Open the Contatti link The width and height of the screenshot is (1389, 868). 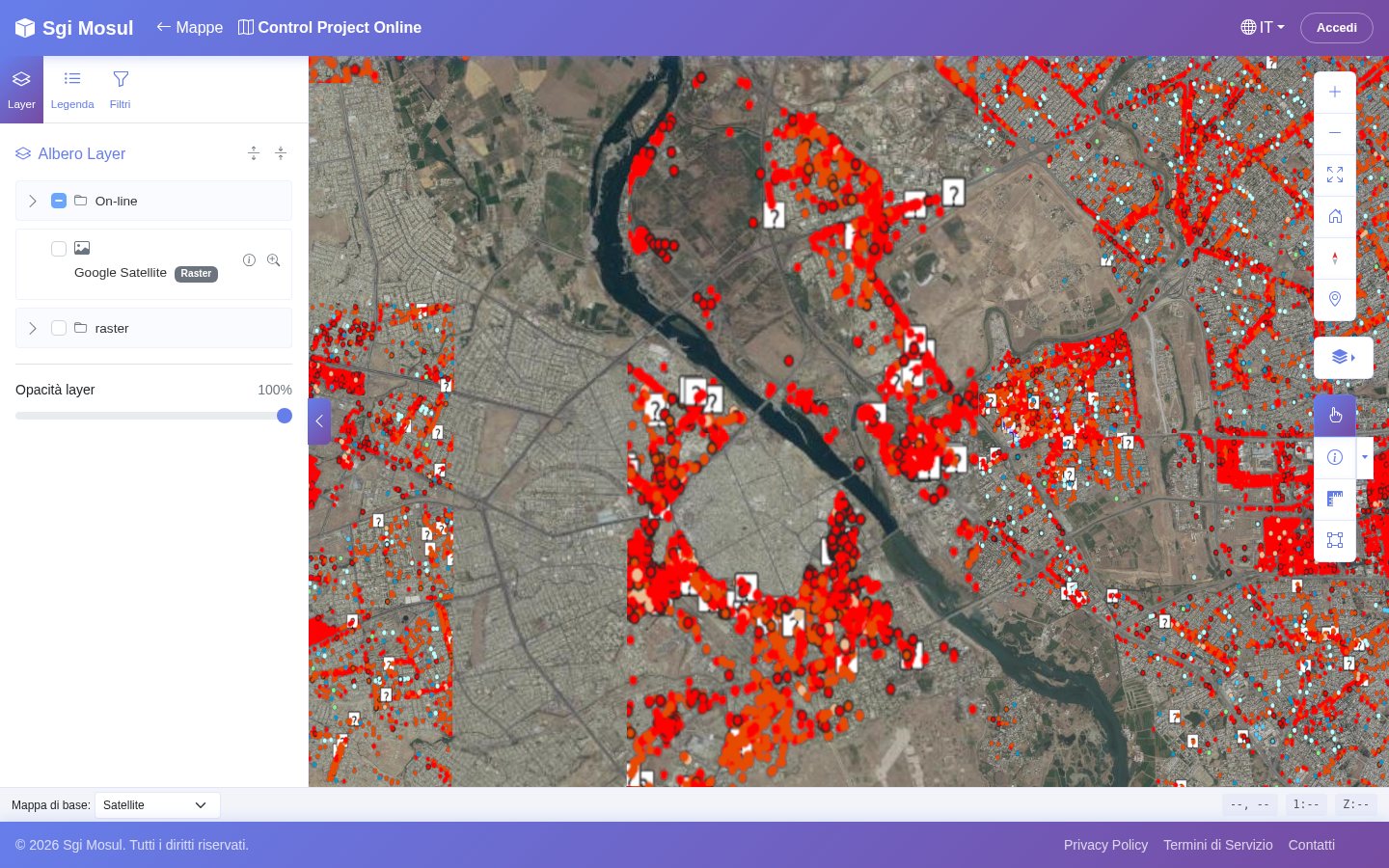pyautogui.click(x=1312, y=845)
